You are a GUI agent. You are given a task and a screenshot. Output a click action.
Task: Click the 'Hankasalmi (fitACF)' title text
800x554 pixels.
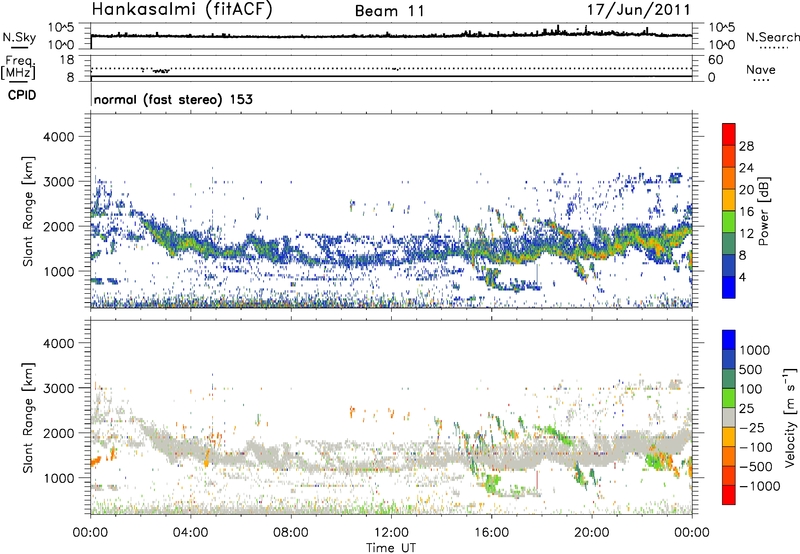pyautogui.click(x=182, y=9)
